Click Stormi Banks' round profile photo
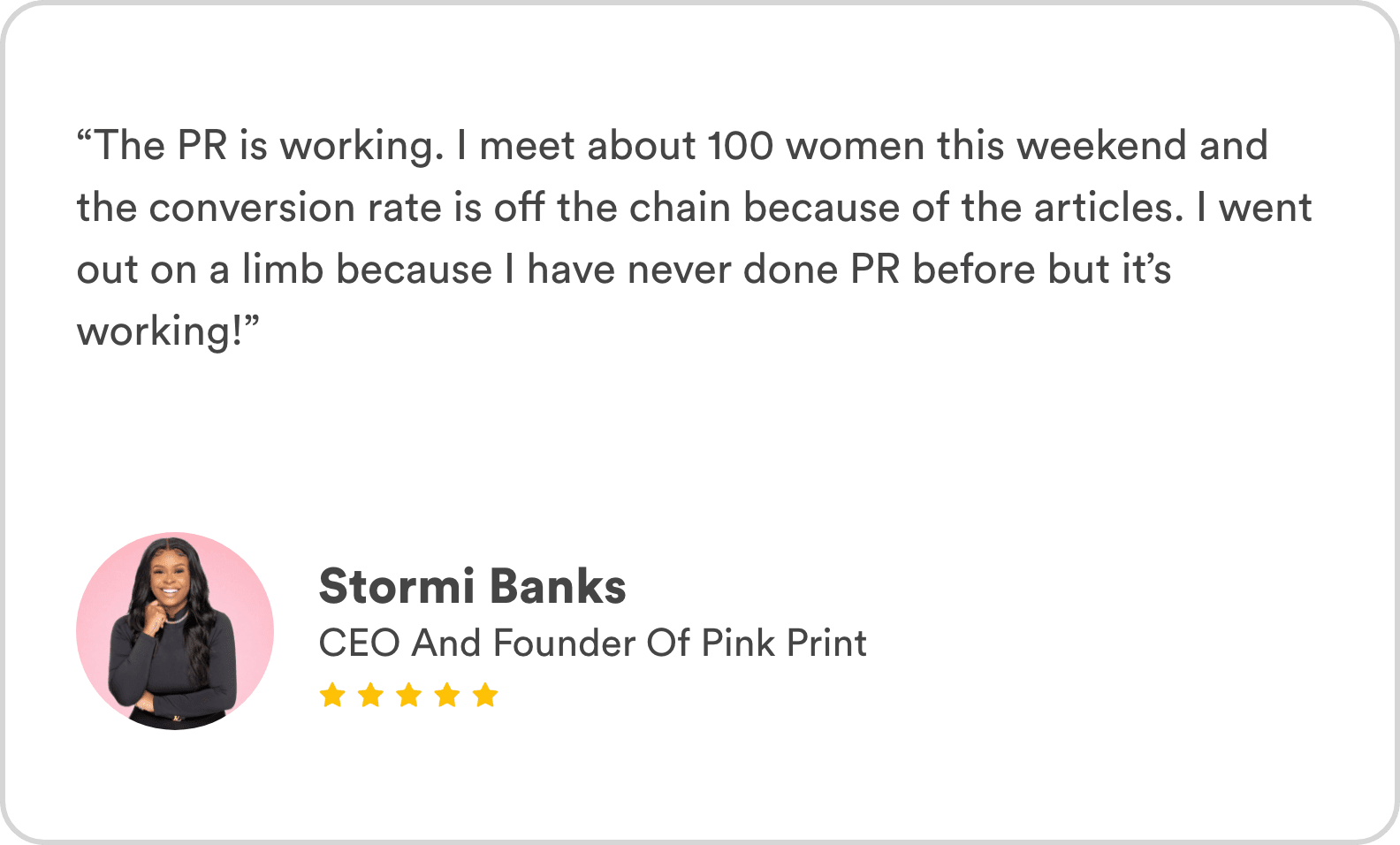The height and width of the screenshot is (845, 1400). pos(175,631)
